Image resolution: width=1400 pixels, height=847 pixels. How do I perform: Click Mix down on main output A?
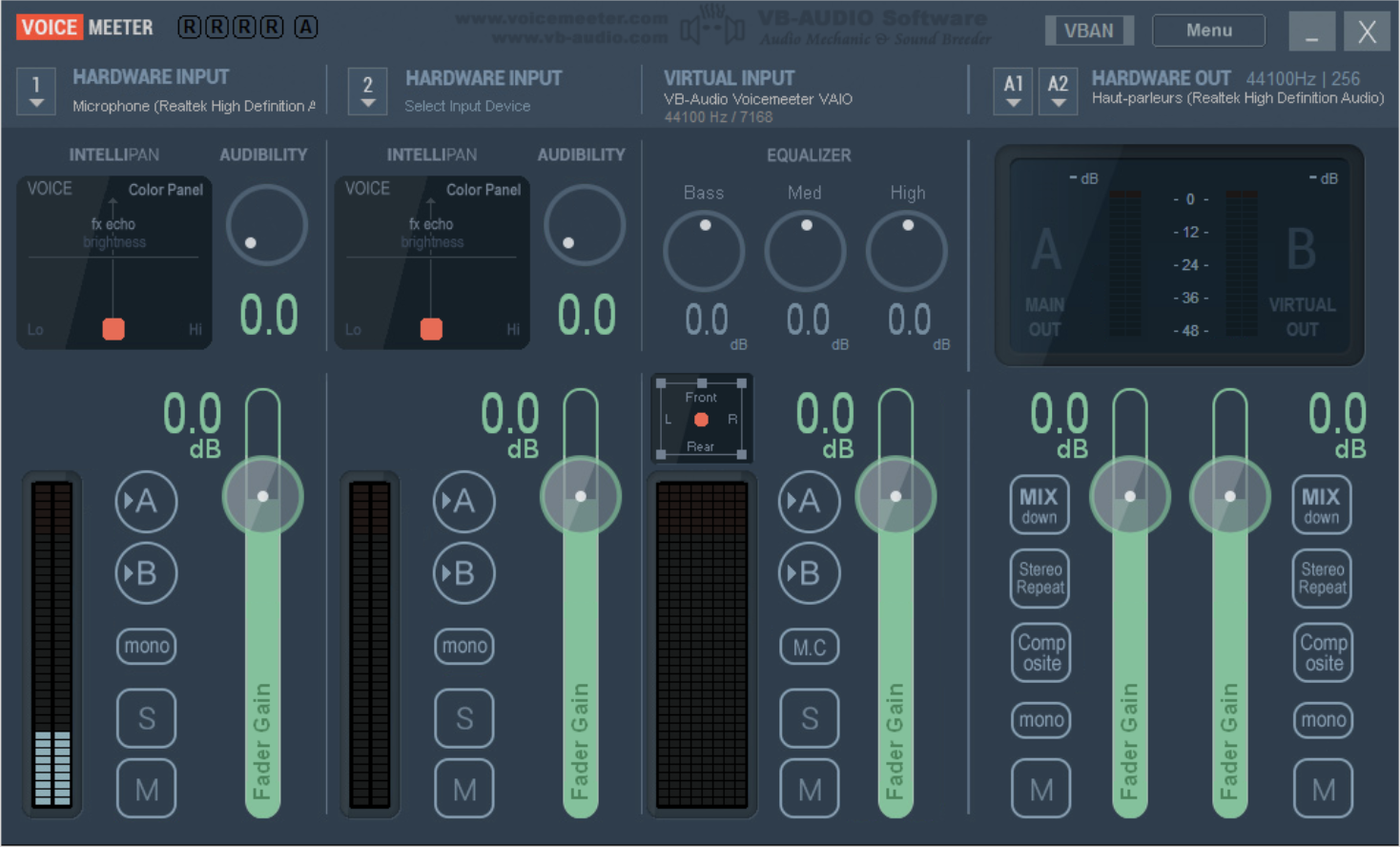(x=1039, y=505)
